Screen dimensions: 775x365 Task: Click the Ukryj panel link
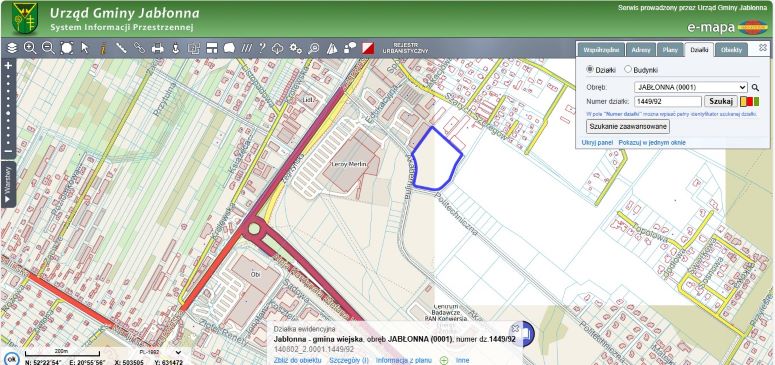597,142
